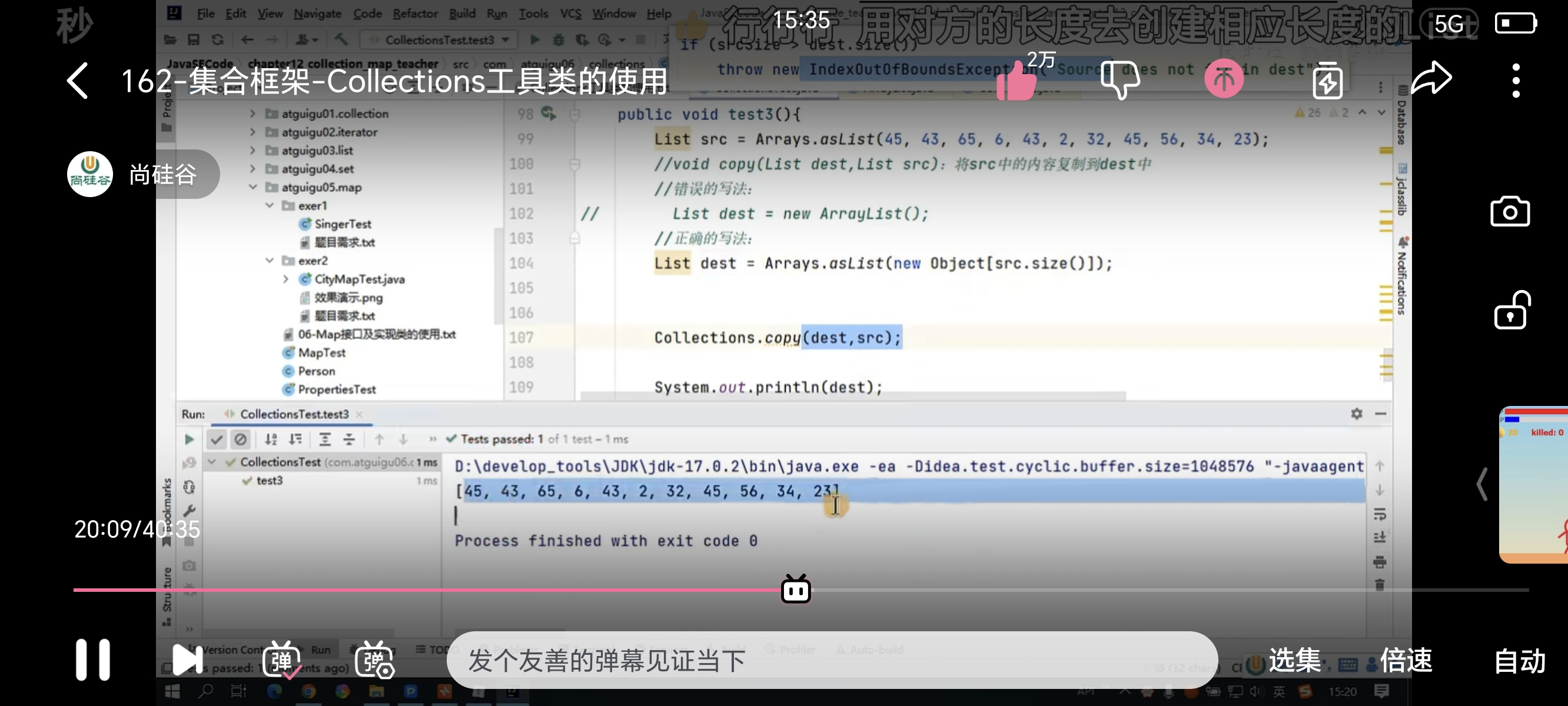The image size is (1568, 706).
Task: Open the 选集 episode list
Action: coord(1294,660)
